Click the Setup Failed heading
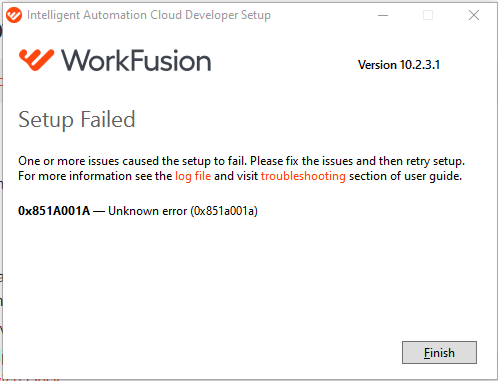 (x=77, y=120)
